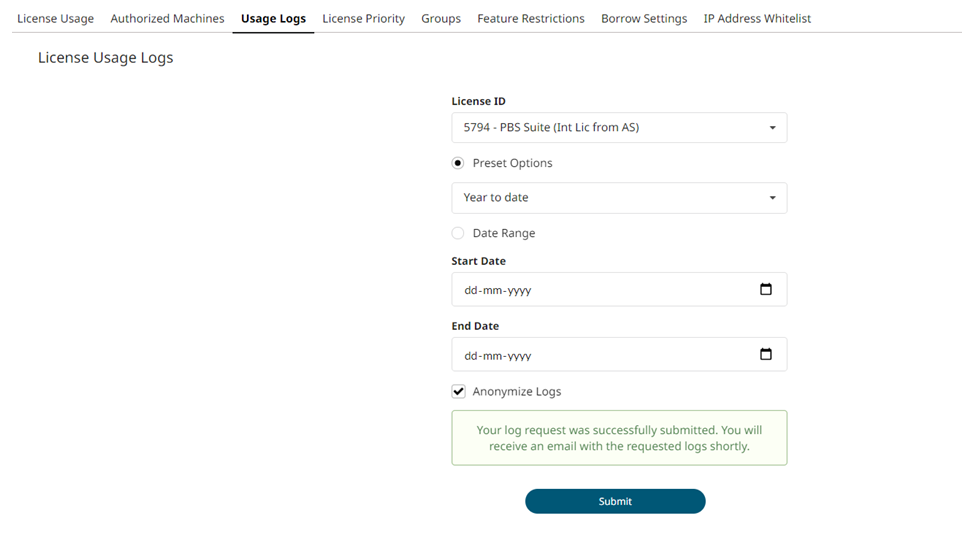Select the Preset Options radio button
962x556 pixels.
[458, 163]
